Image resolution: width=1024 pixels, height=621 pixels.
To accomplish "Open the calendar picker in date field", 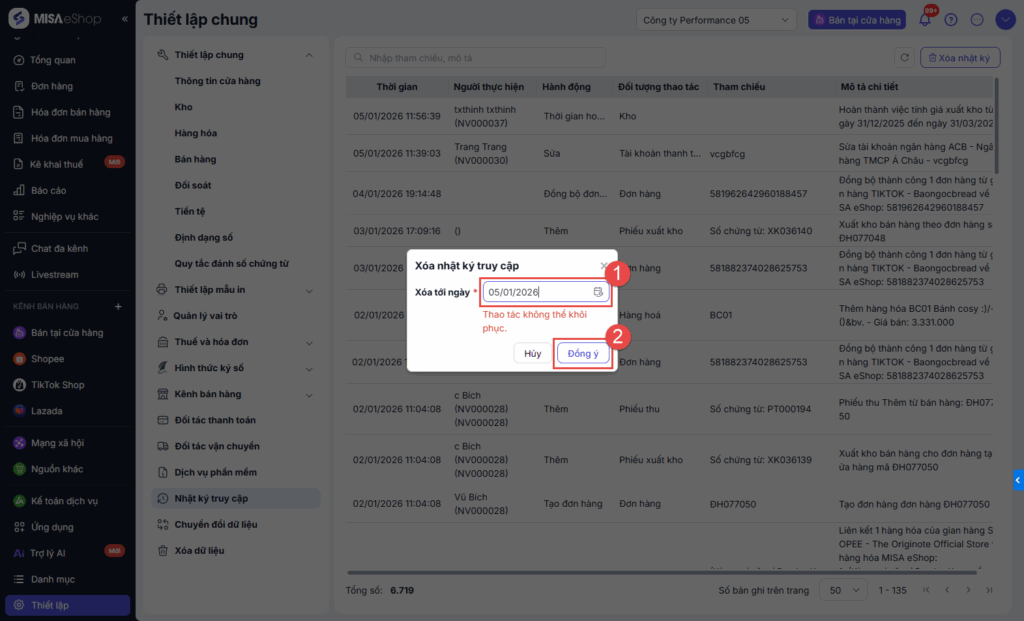I will 598,292.
